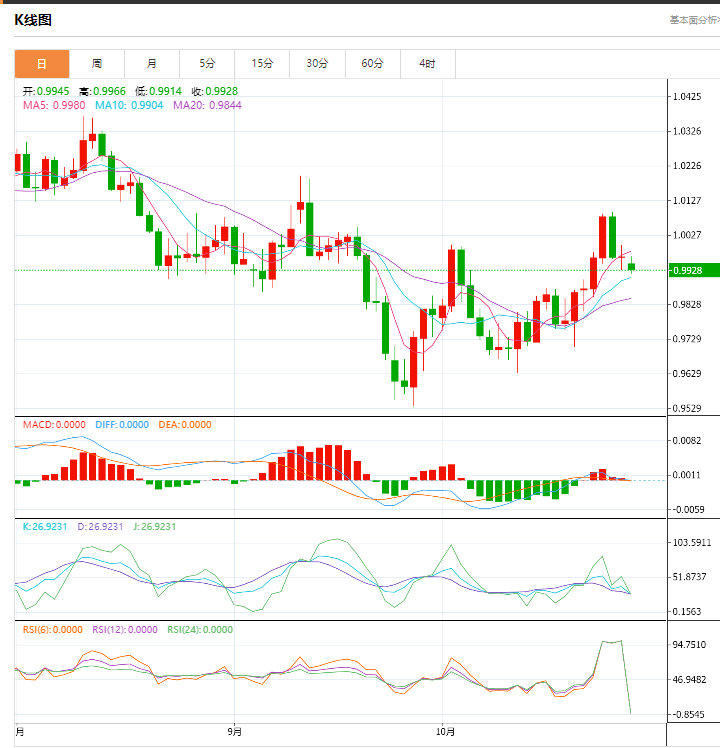Image resolution: width=720 pixels, height=748 pixels.
Task: Click the DIFF:0.0000 indicator label
Action: pyautogui.click(x=122, y=425)
